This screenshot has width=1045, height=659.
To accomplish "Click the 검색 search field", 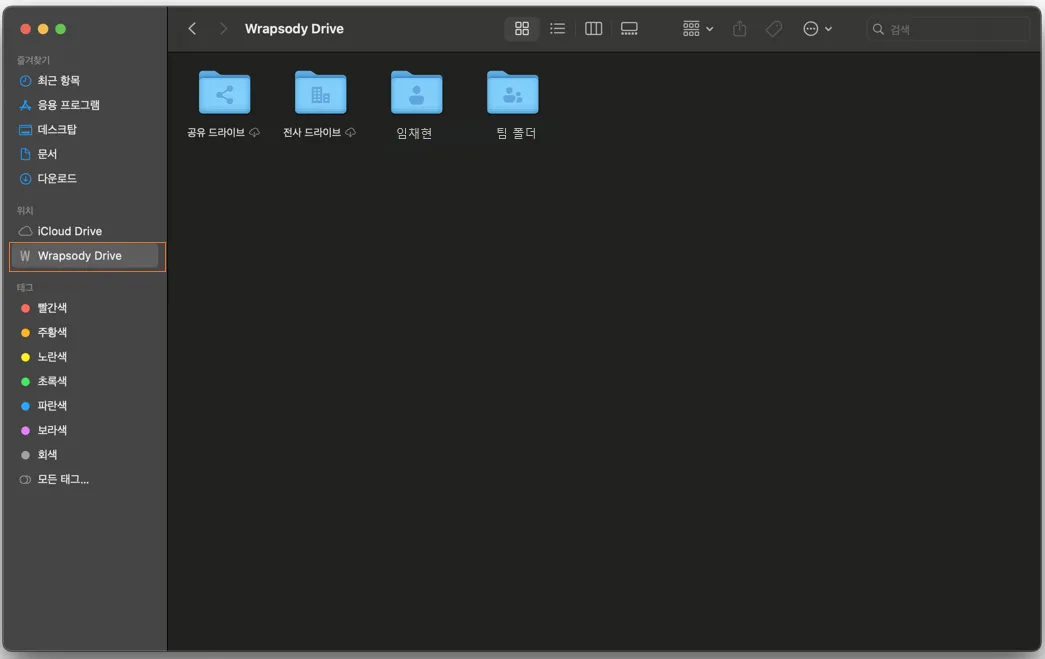I will click(948, 29).
